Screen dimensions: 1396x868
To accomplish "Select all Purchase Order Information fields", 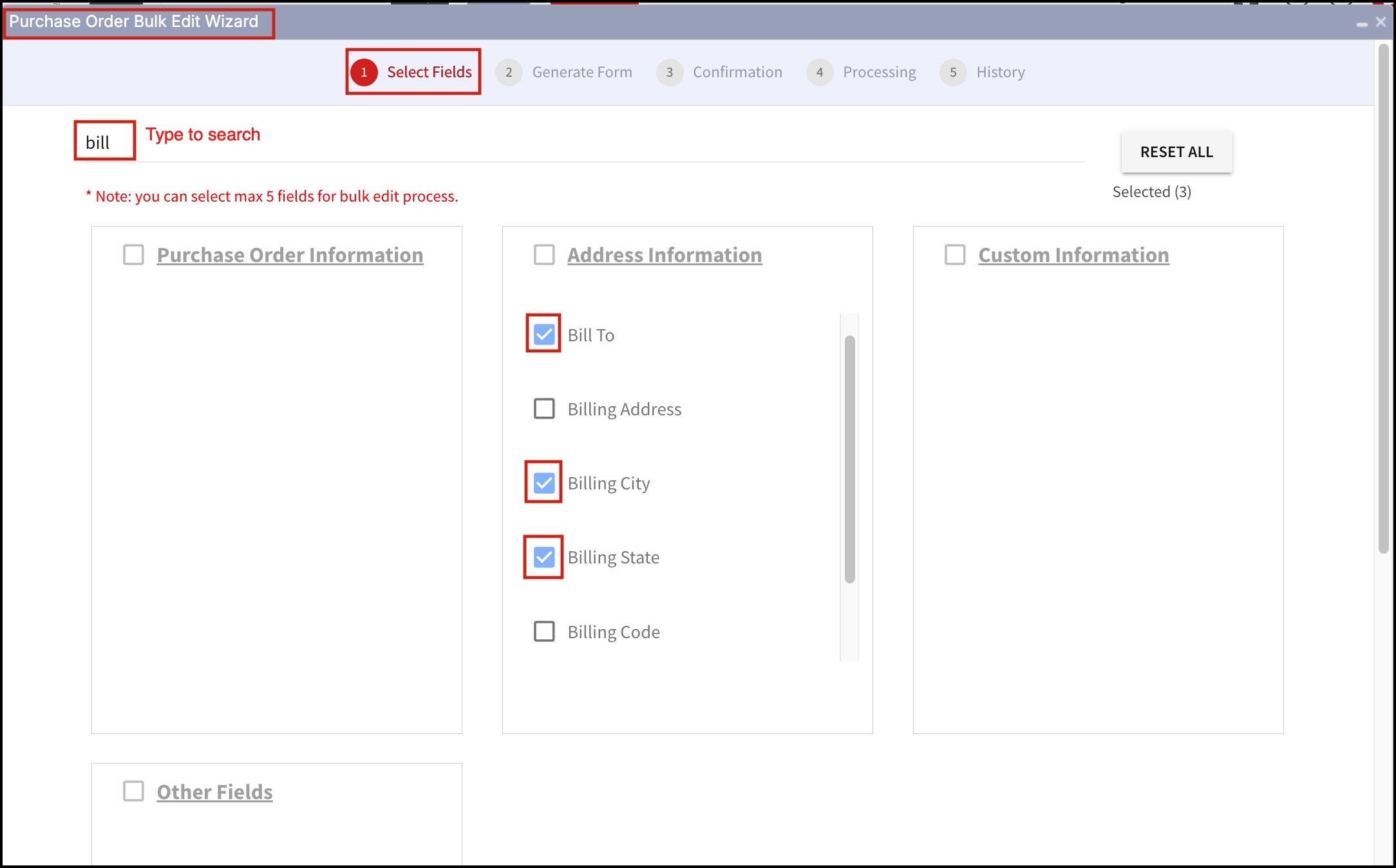I will (x=133, y=255).
